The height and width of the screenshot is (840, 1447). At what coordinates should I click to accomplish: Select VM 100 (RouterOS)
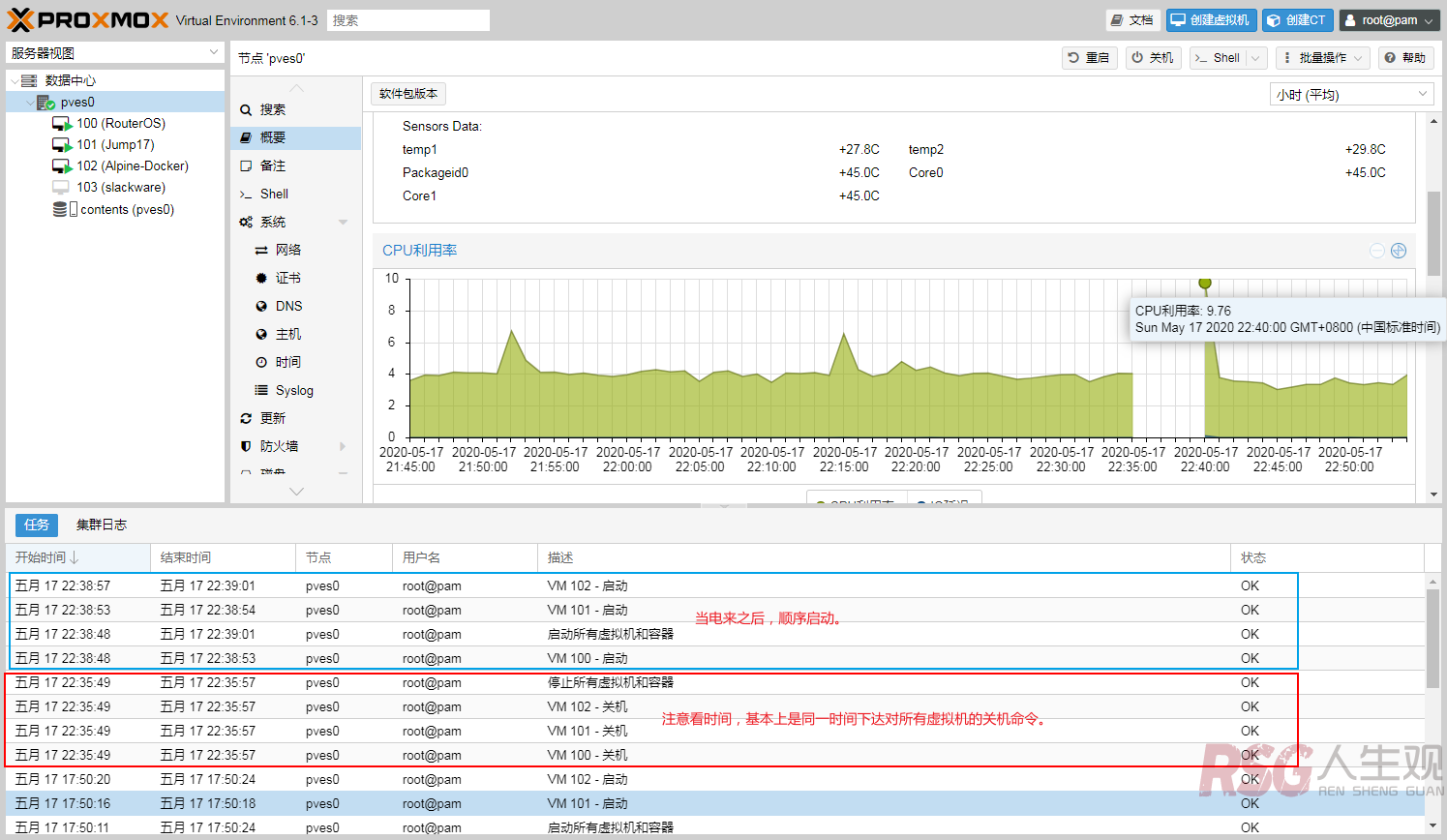[121, 123]
